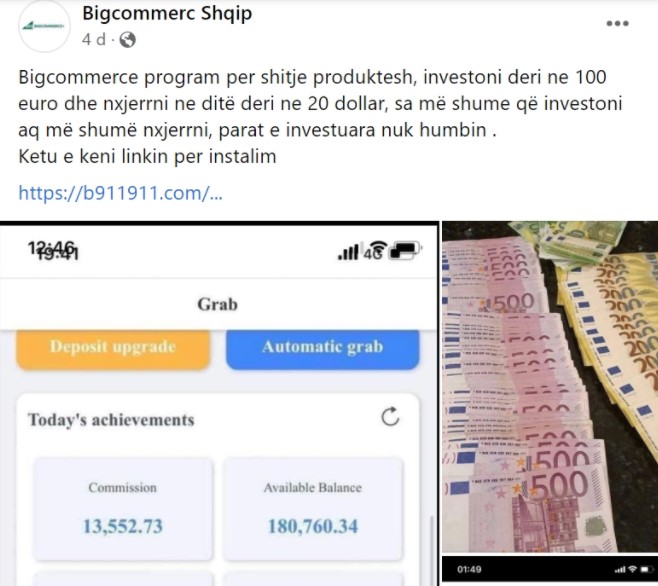Open the euro banknotes video thumbnail
The width and height of the screenshot is (658, 586).
550,402
